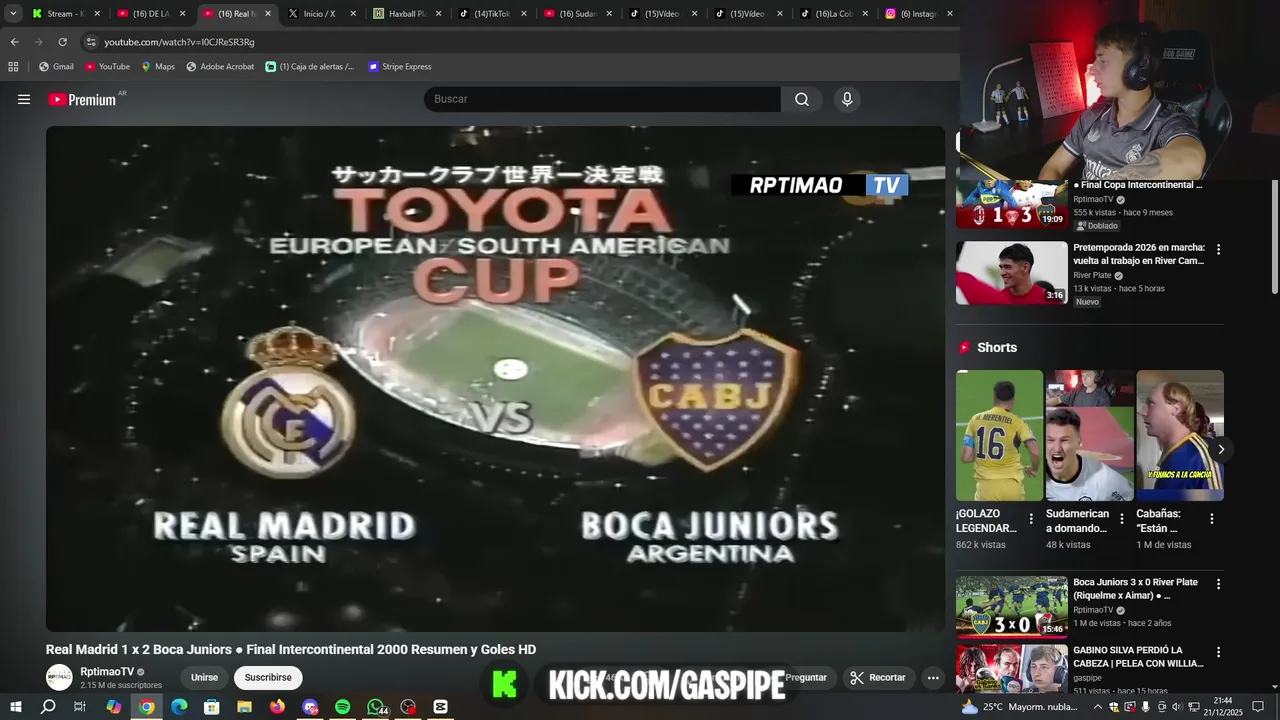Click the Unirse button
Viewport: 1280px width, 720px height.
click(204, 677)
